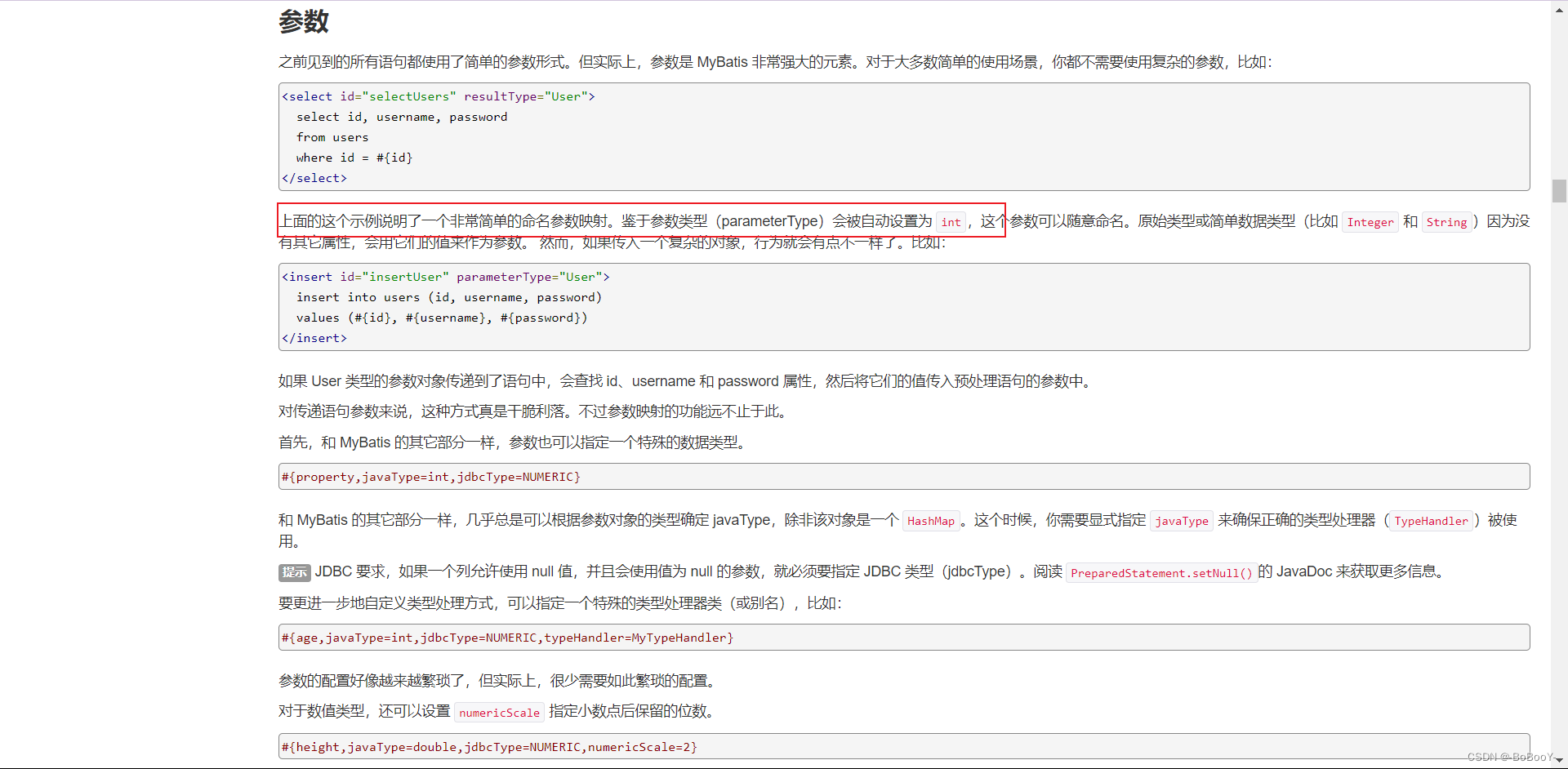Select the 提示 tip badge

click(293, 572)
